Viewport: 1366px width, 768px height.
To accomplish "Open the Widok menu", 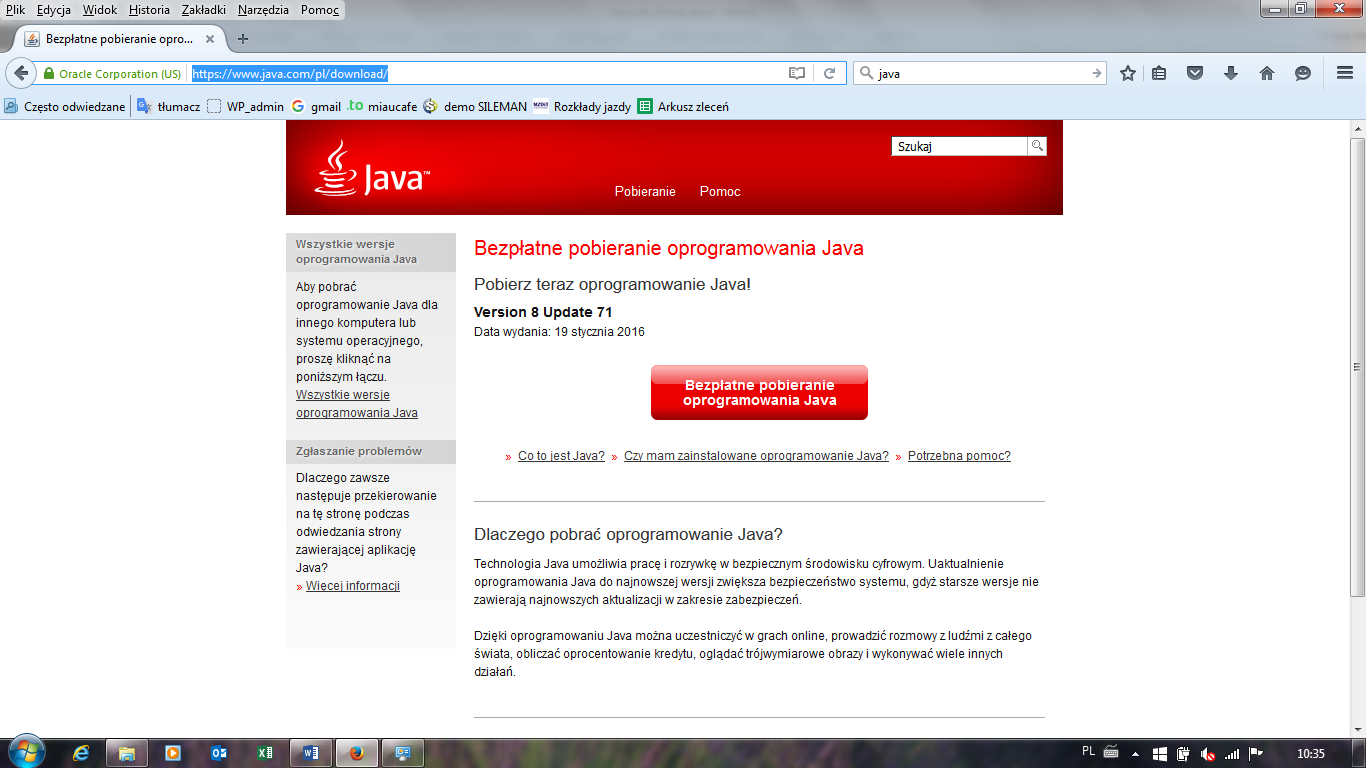I will [x=100, y=10].
